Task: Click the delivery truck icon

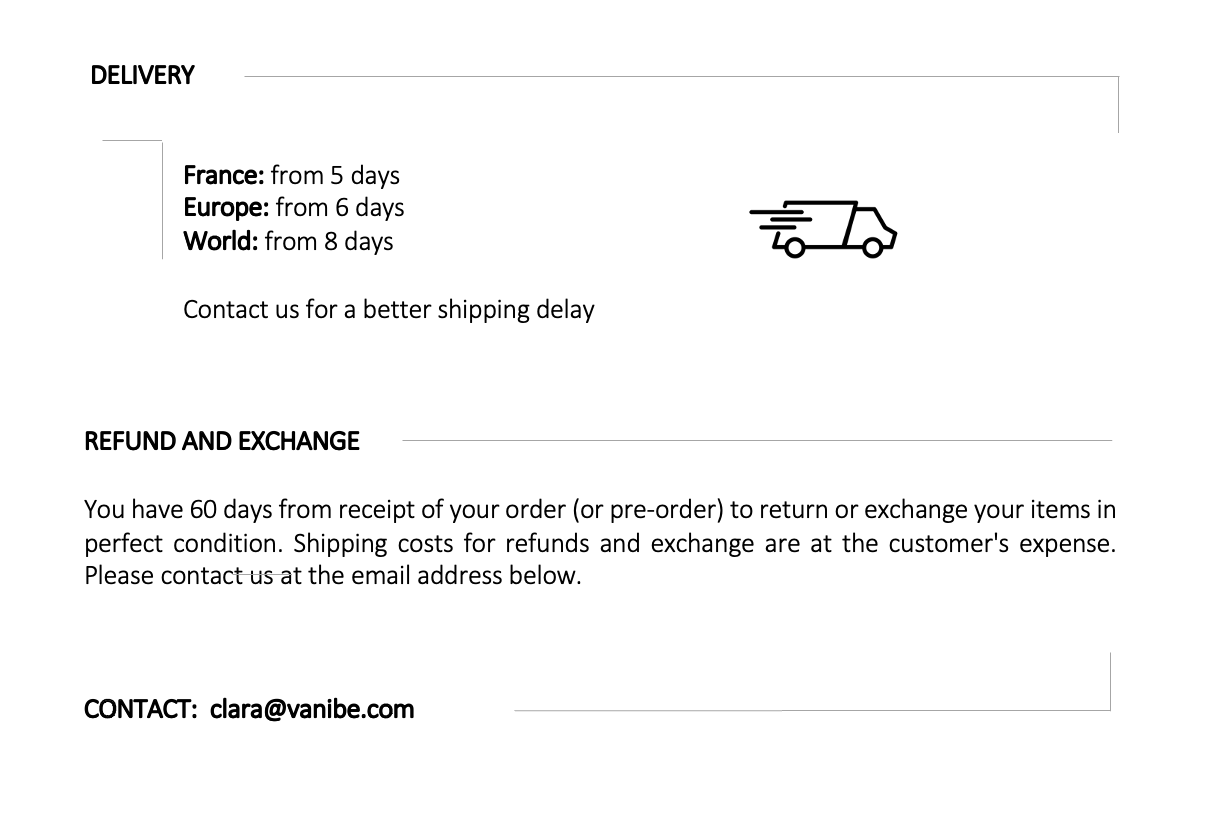Action: 823,228
